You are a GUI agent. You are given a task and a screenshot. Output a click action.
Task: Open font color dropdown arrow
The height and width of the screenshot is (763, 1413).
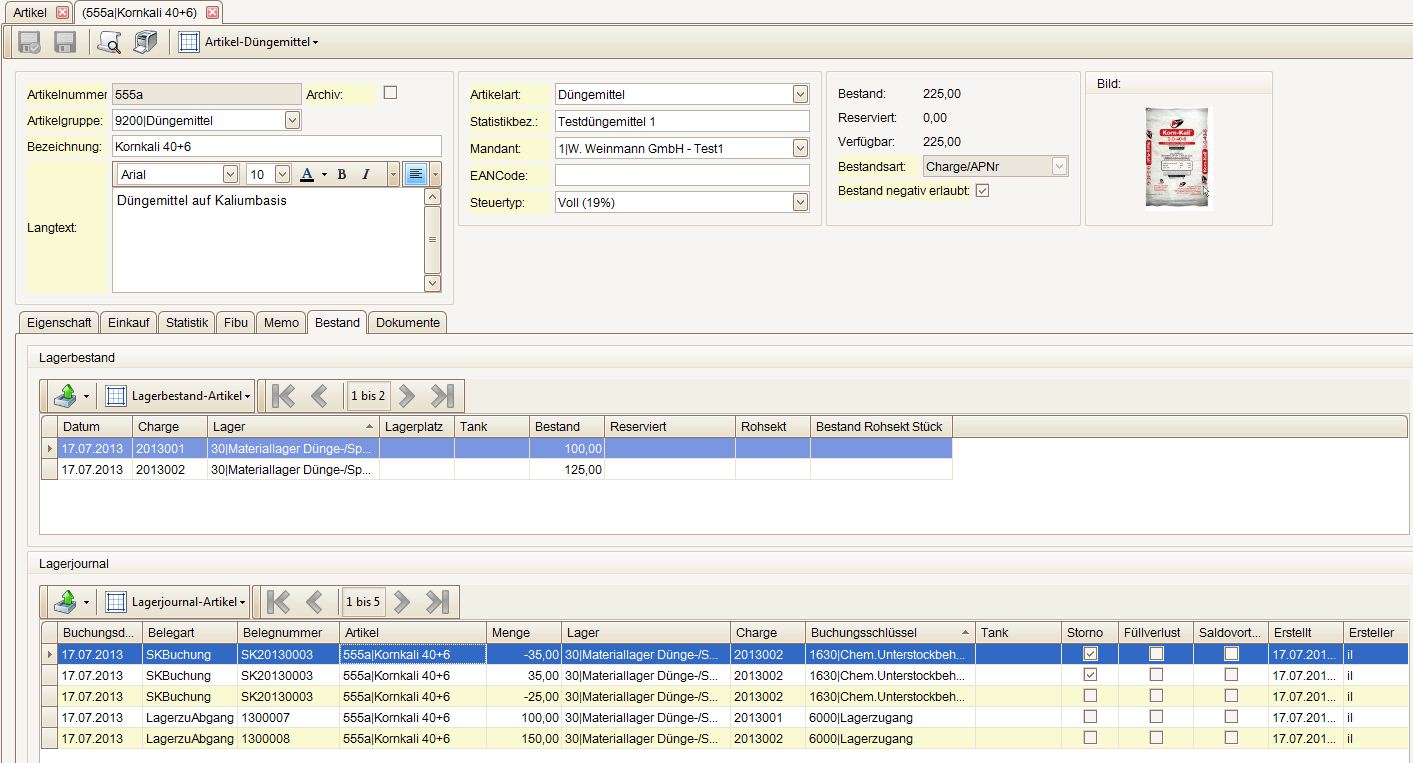click(x=324, y=175)
